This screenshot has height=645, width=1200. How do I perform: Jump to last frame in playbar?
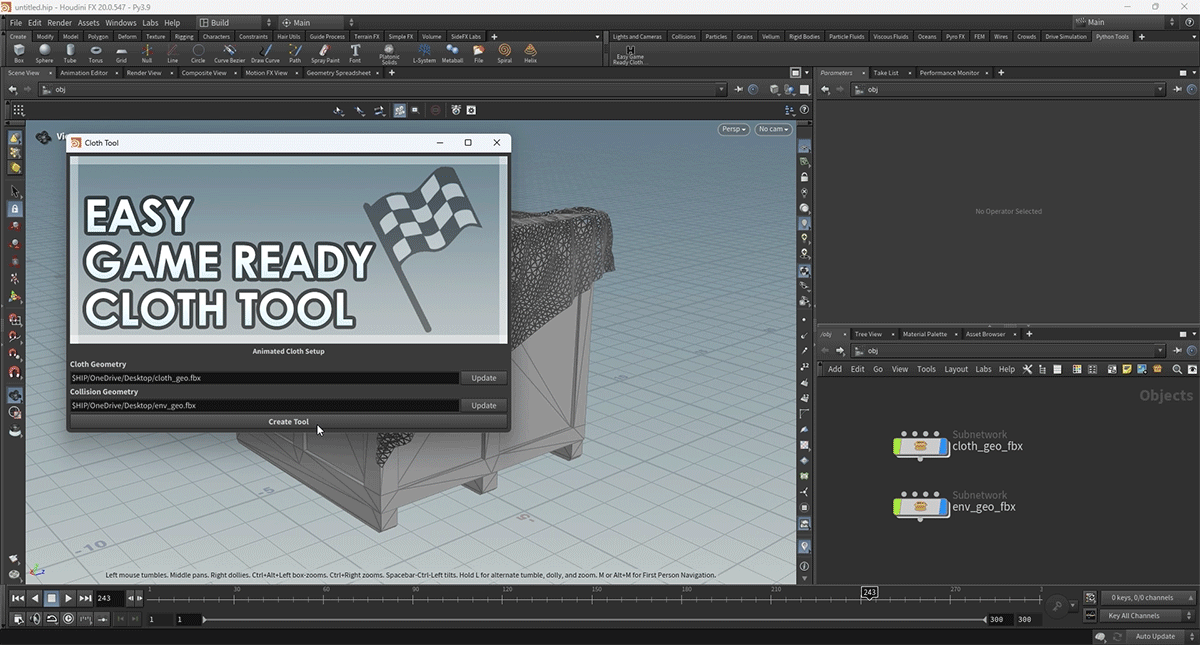[x=86, y=598]
